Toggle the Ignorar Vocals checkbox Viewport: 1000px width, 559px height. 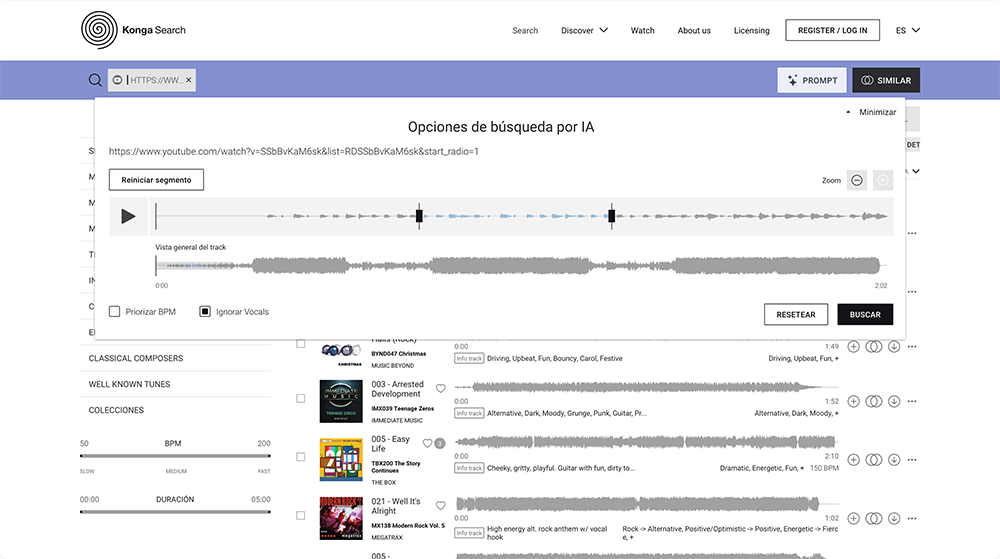click(205, 312)
